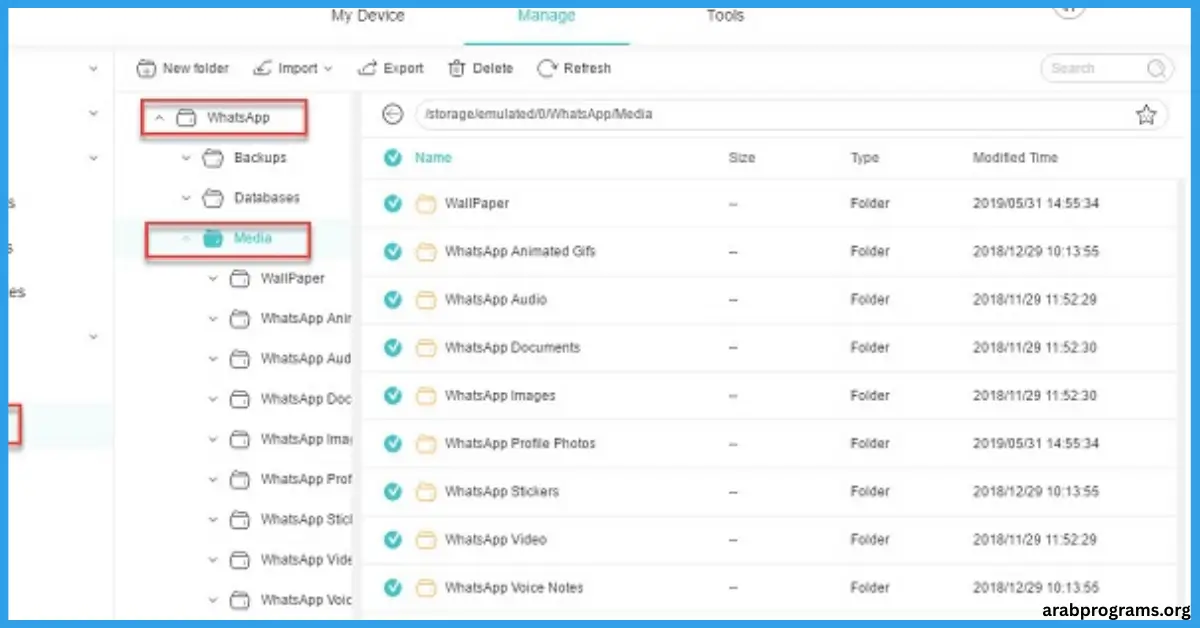
Task: Expand the Backups tree node
Action: tap(186, 158)
